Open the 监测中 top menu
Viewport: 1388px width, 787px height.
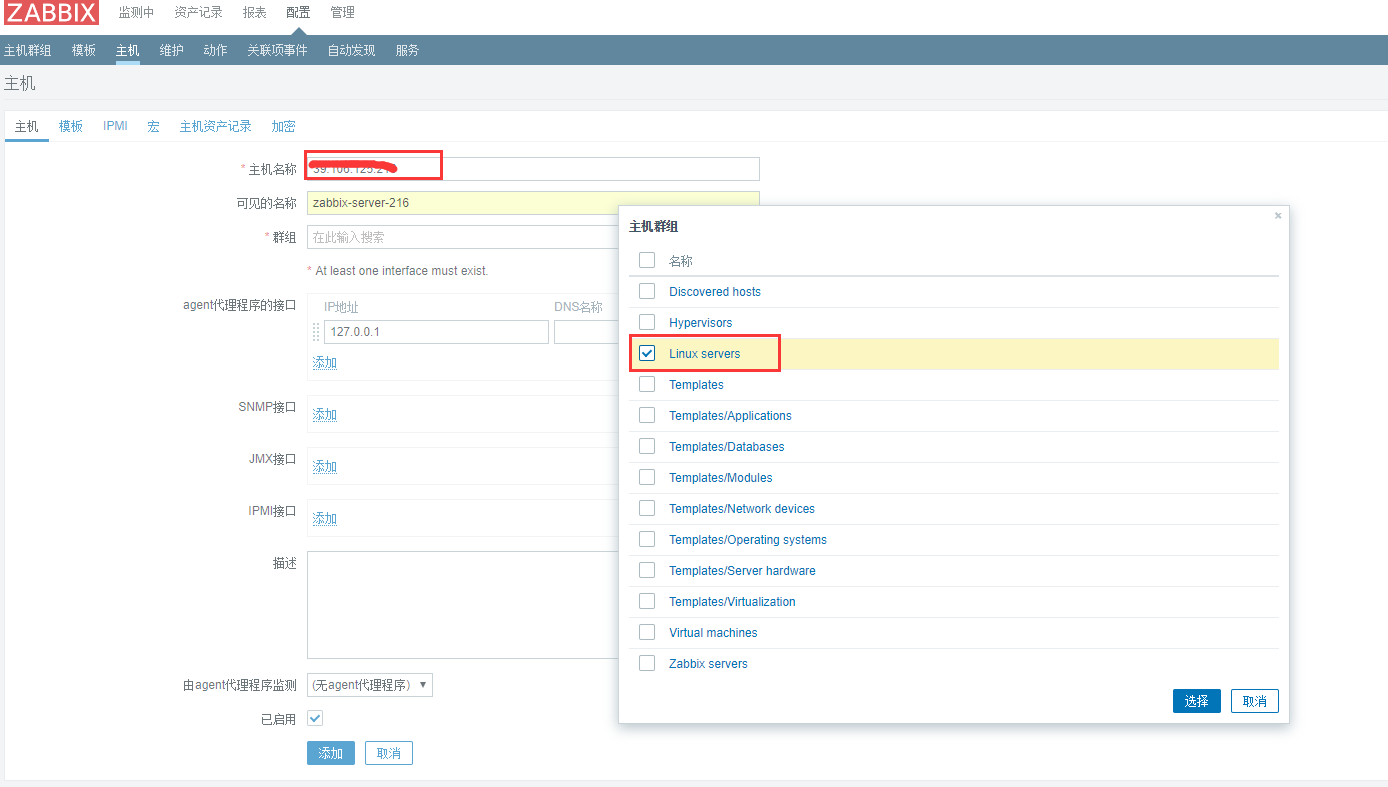point(136,12)
